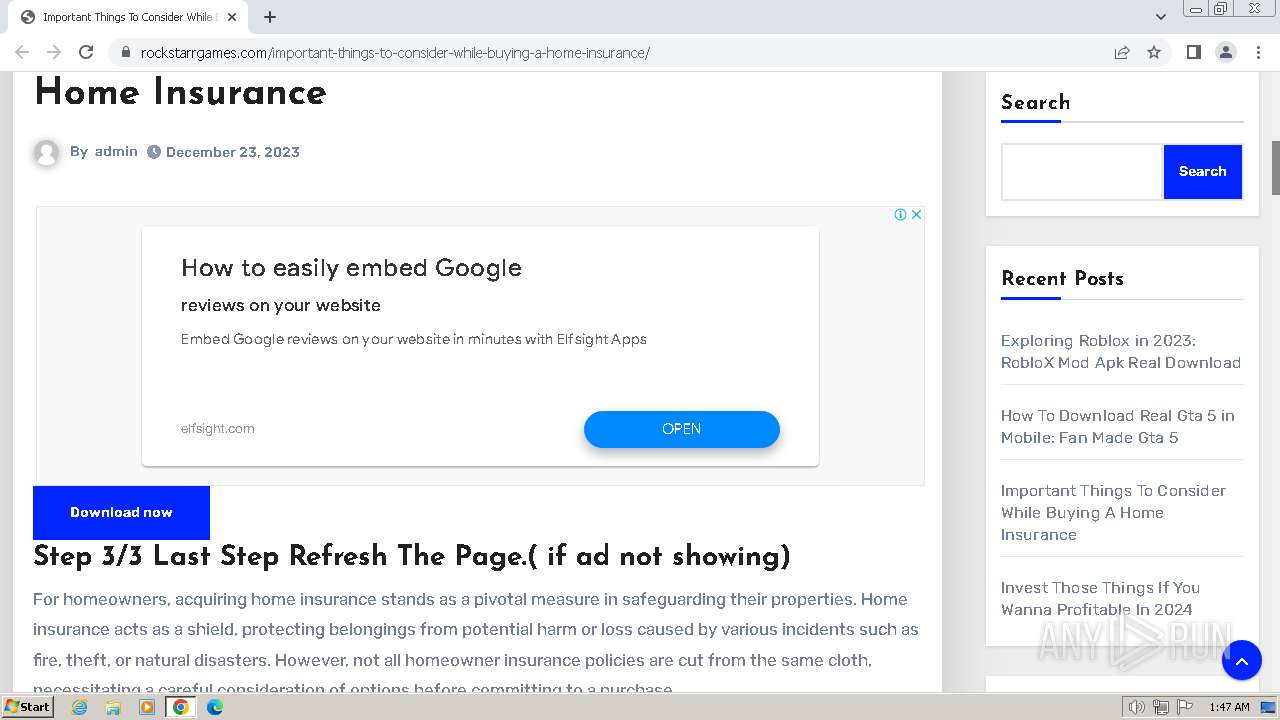Reload the page with refresh icon
Image resolution: width=1280 pixels, height=720 pixels.
point(86,52)
